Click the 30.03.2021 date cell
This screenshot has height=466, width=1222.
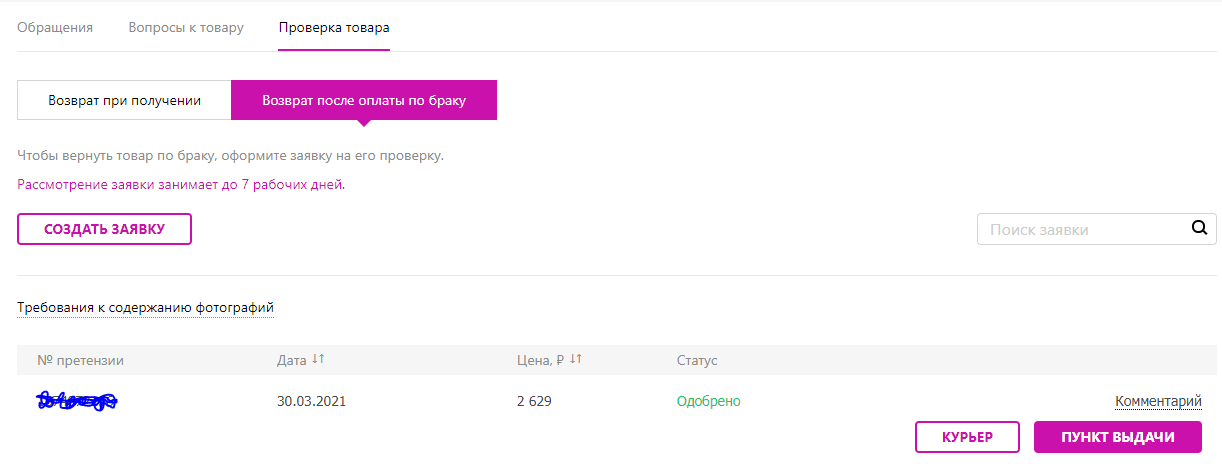click(311, 401)
